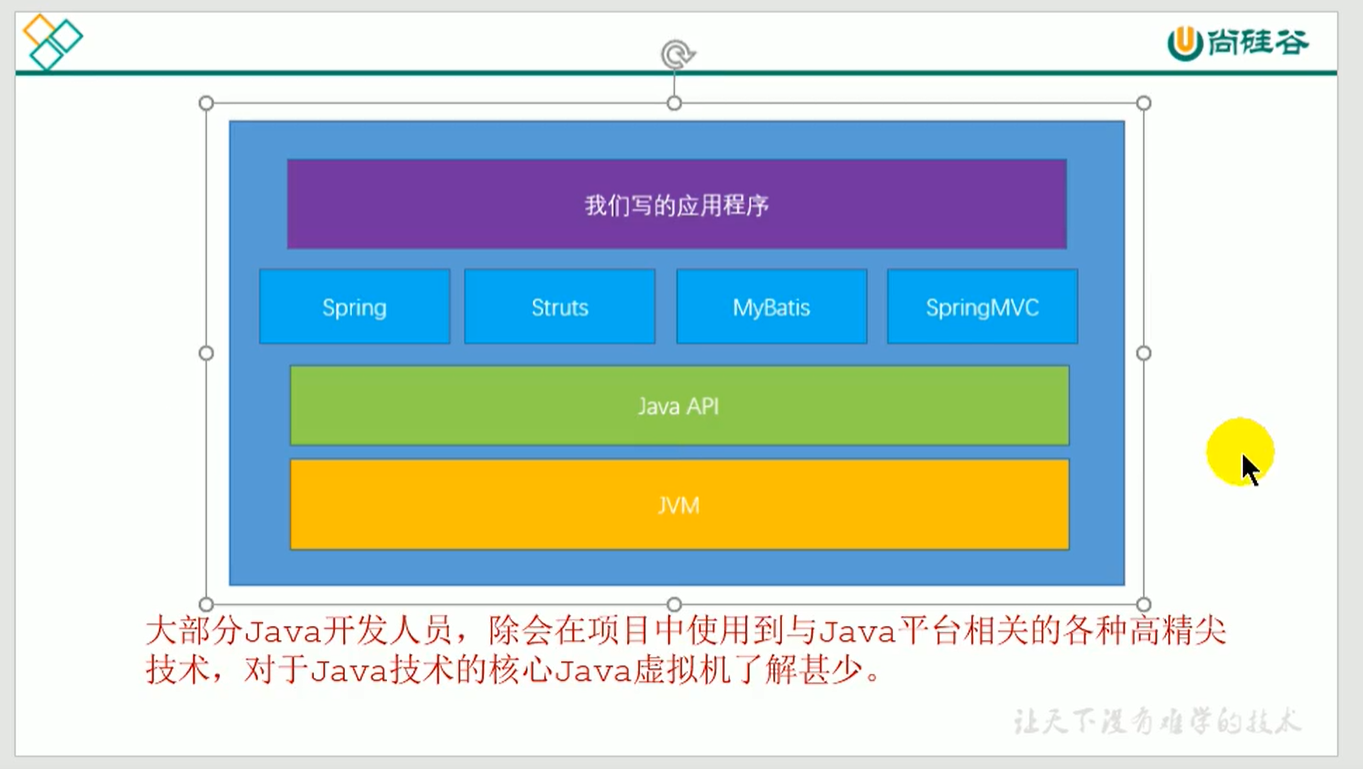Screen dimensions: 1363x769
Task: Select the Spring box
Action: point(354,306)
